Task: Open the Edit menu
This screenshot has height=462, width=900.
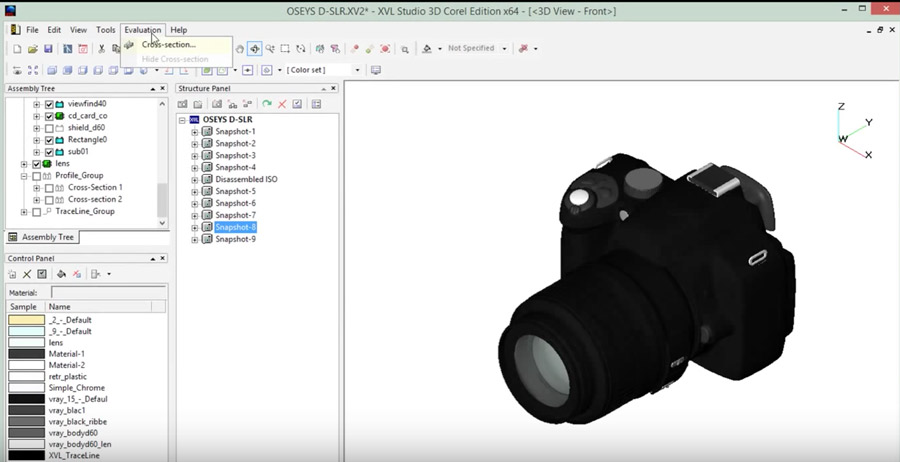Action: [x=54, y=30]
